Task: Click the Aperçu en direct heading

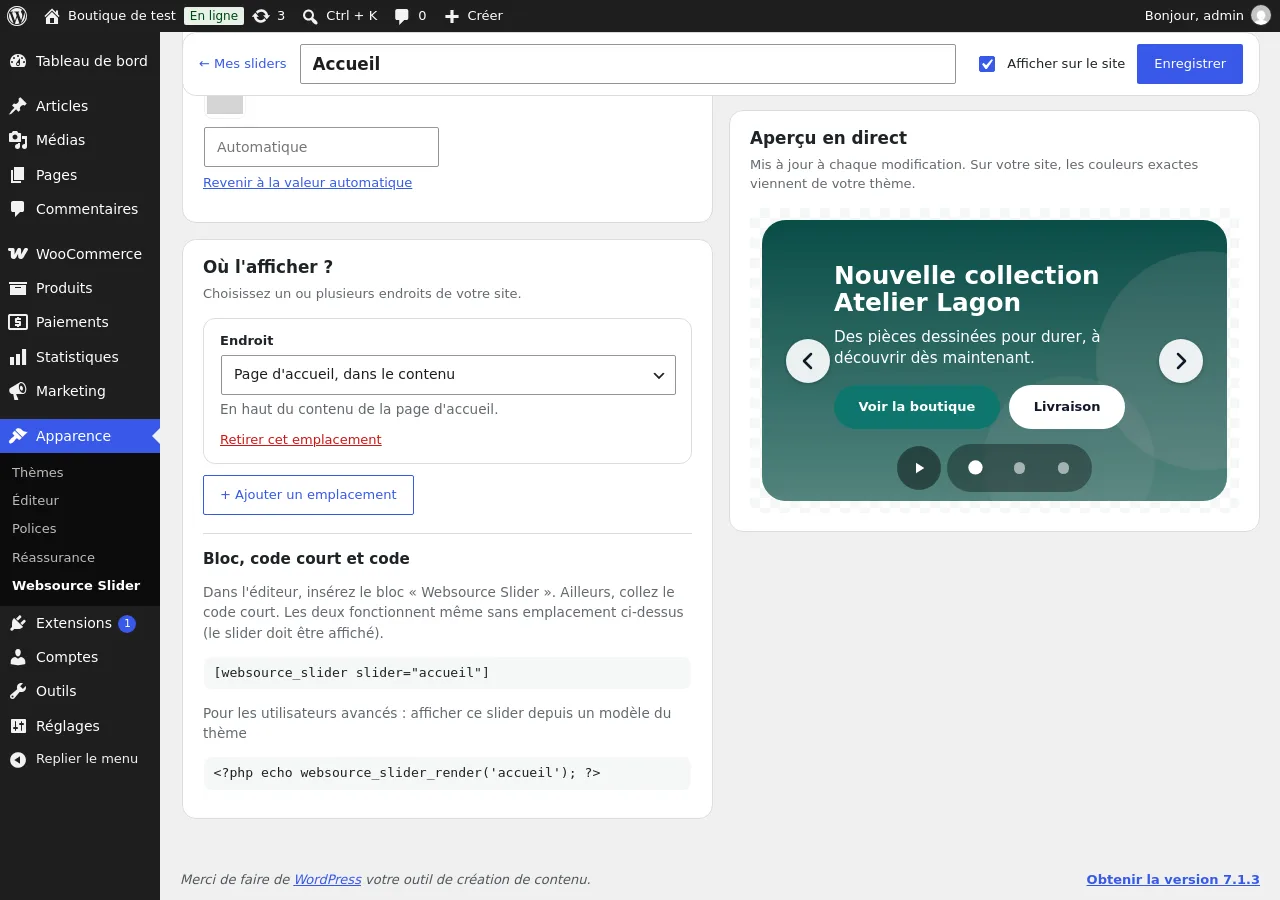Action: 828,138
